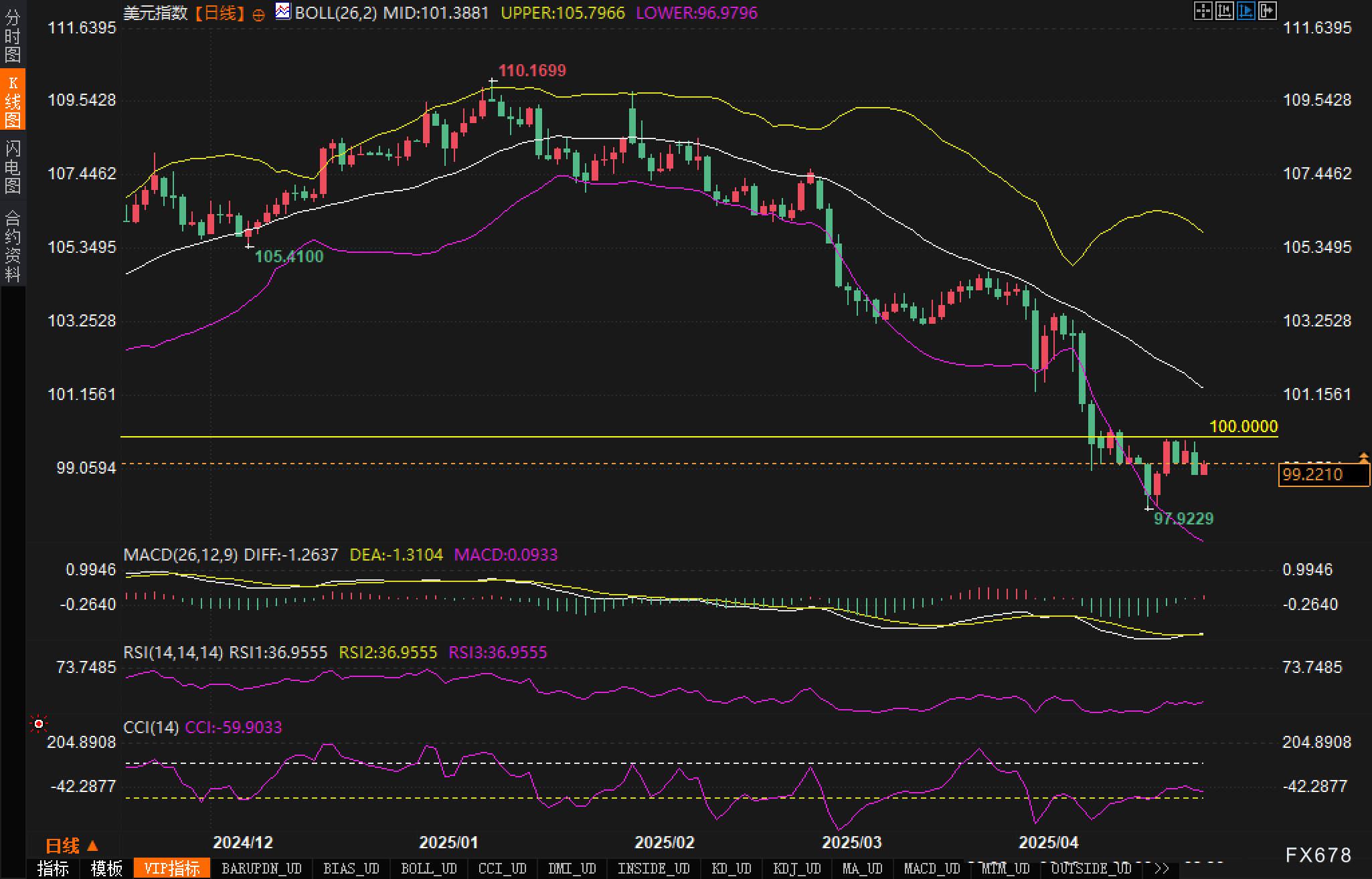The width and height of the screenshot is (1372, 879).
Task: Open the 模板 templates menu
Action: [x=106, y=868]
